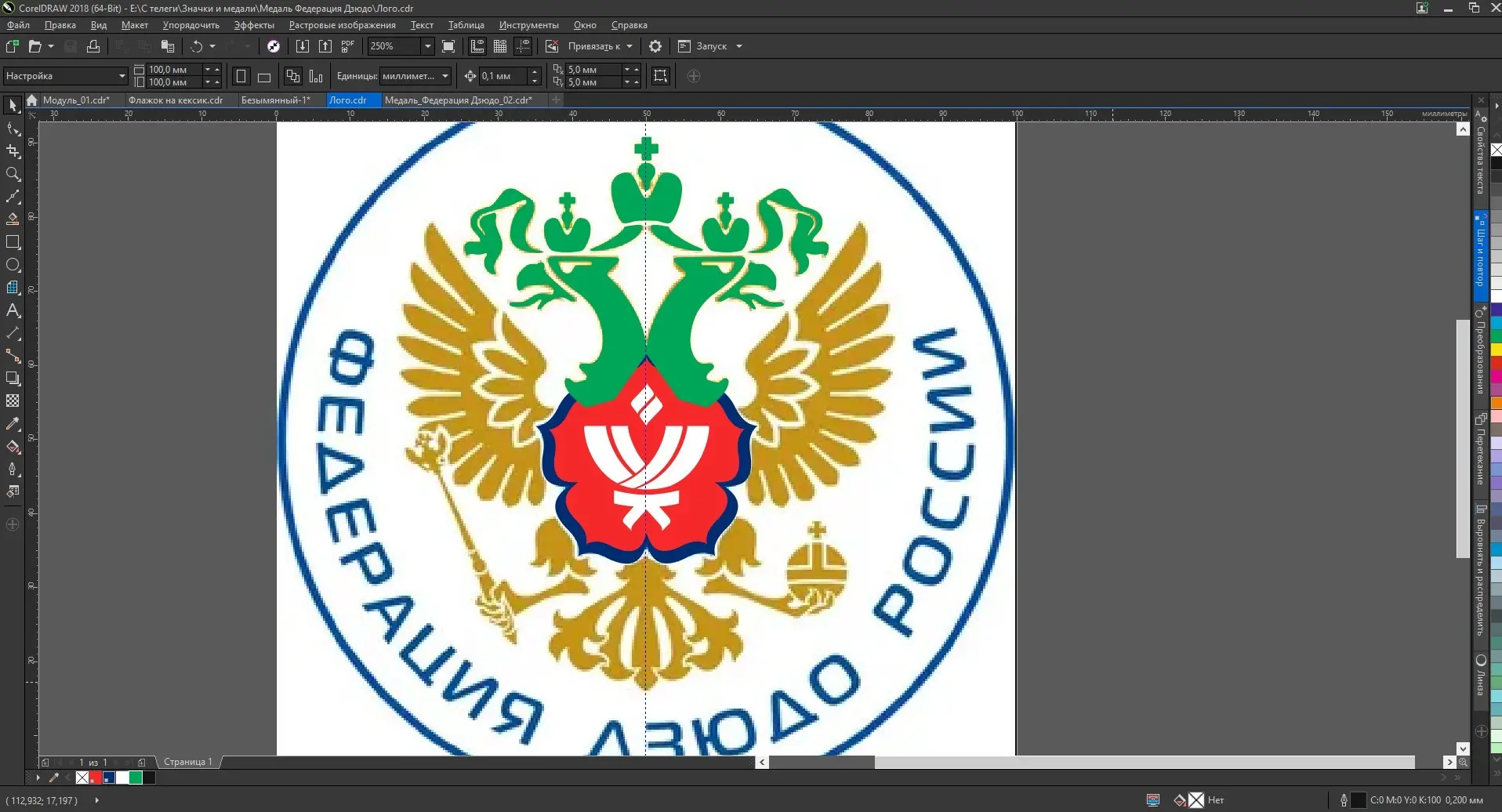
Task: Expand the Undo history dropdown arrow
Action: coord(212,46)
